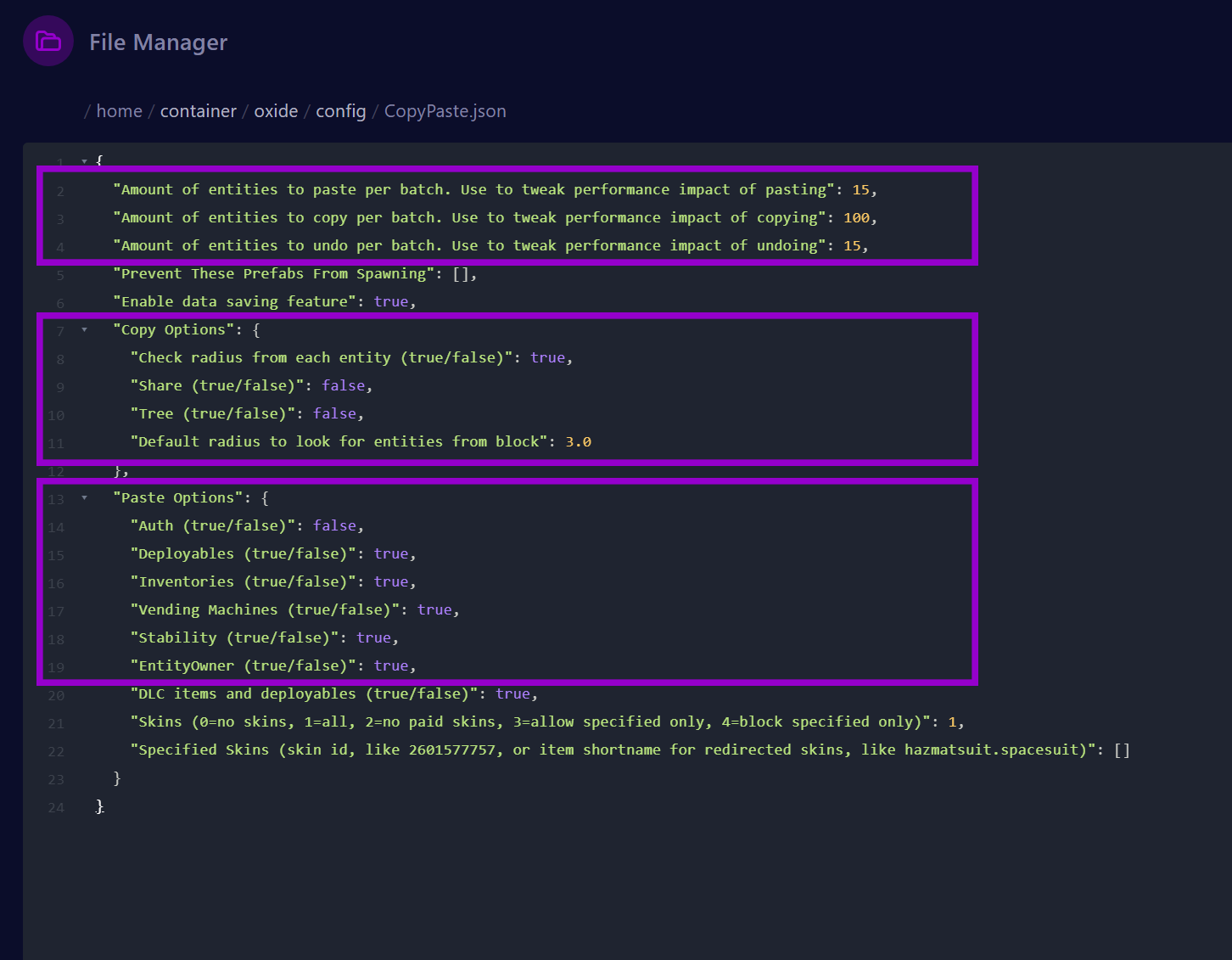Collapse the Copy Options section
This screenshot has height=960, width=1232.
coord(84,329)
